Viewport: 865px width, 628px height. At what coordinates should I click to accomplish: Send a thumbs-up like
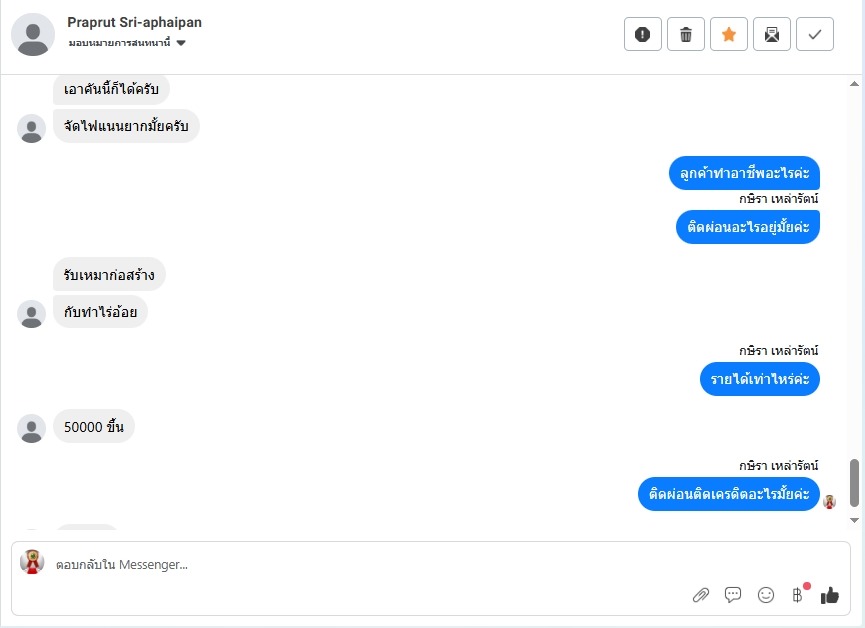830,595
